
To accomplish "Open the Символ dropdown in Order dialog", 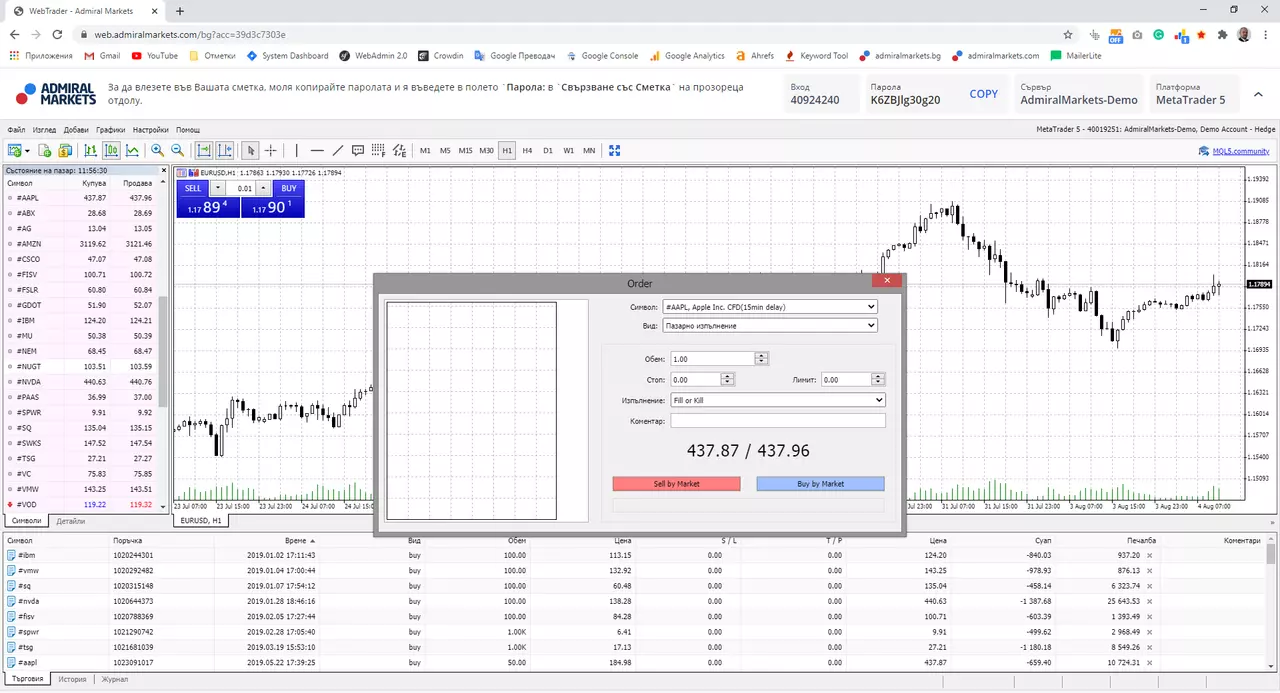I will (770, 307).
